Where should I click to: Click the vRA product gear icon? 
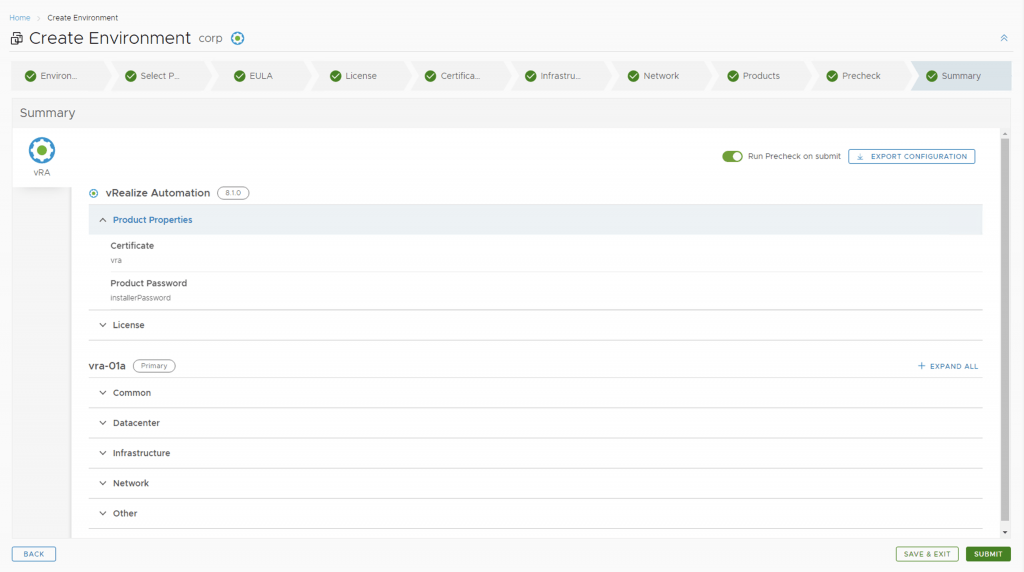[x=42, y=150]
